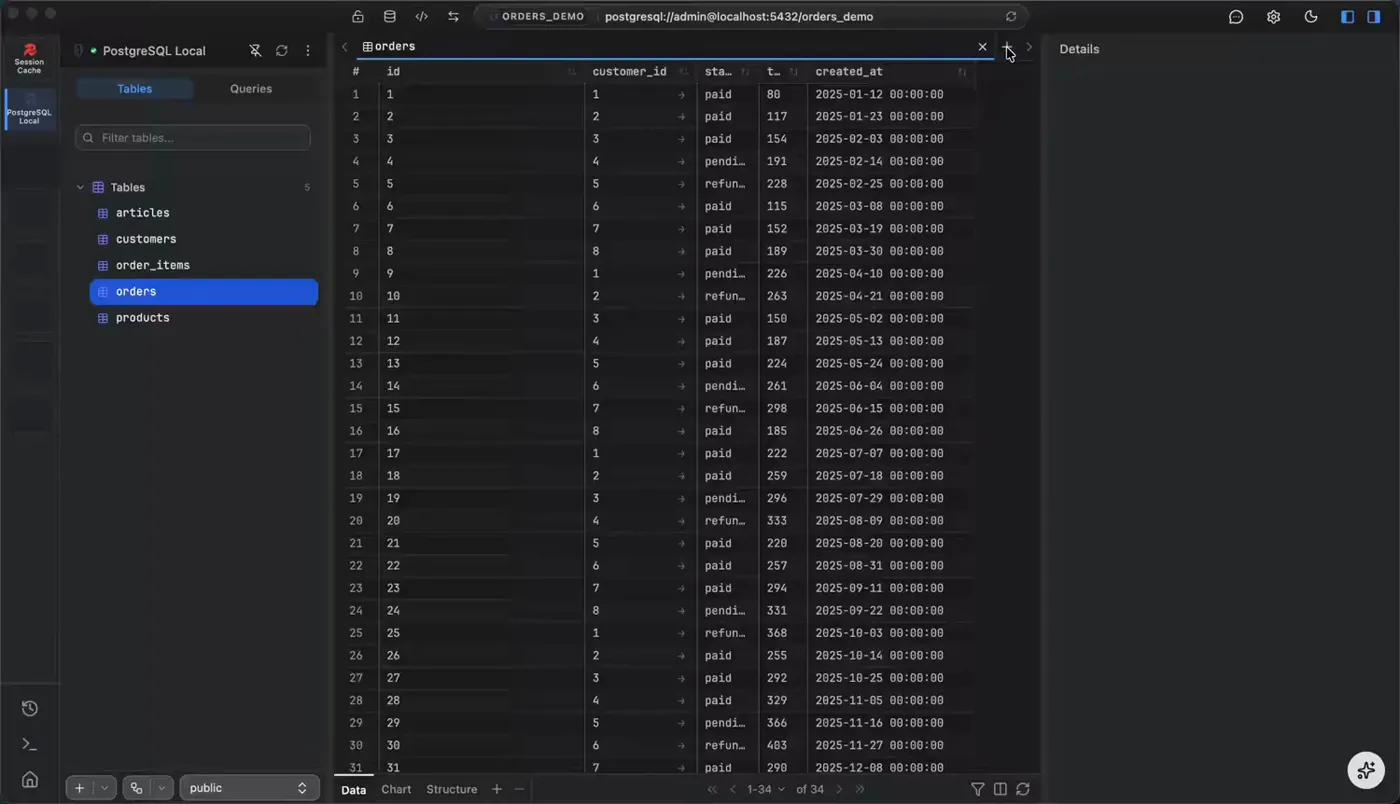Open the 1-34 row range dropdown
Image resolution: width=1400 pixels, height=804 pixels.
(766, 789)
